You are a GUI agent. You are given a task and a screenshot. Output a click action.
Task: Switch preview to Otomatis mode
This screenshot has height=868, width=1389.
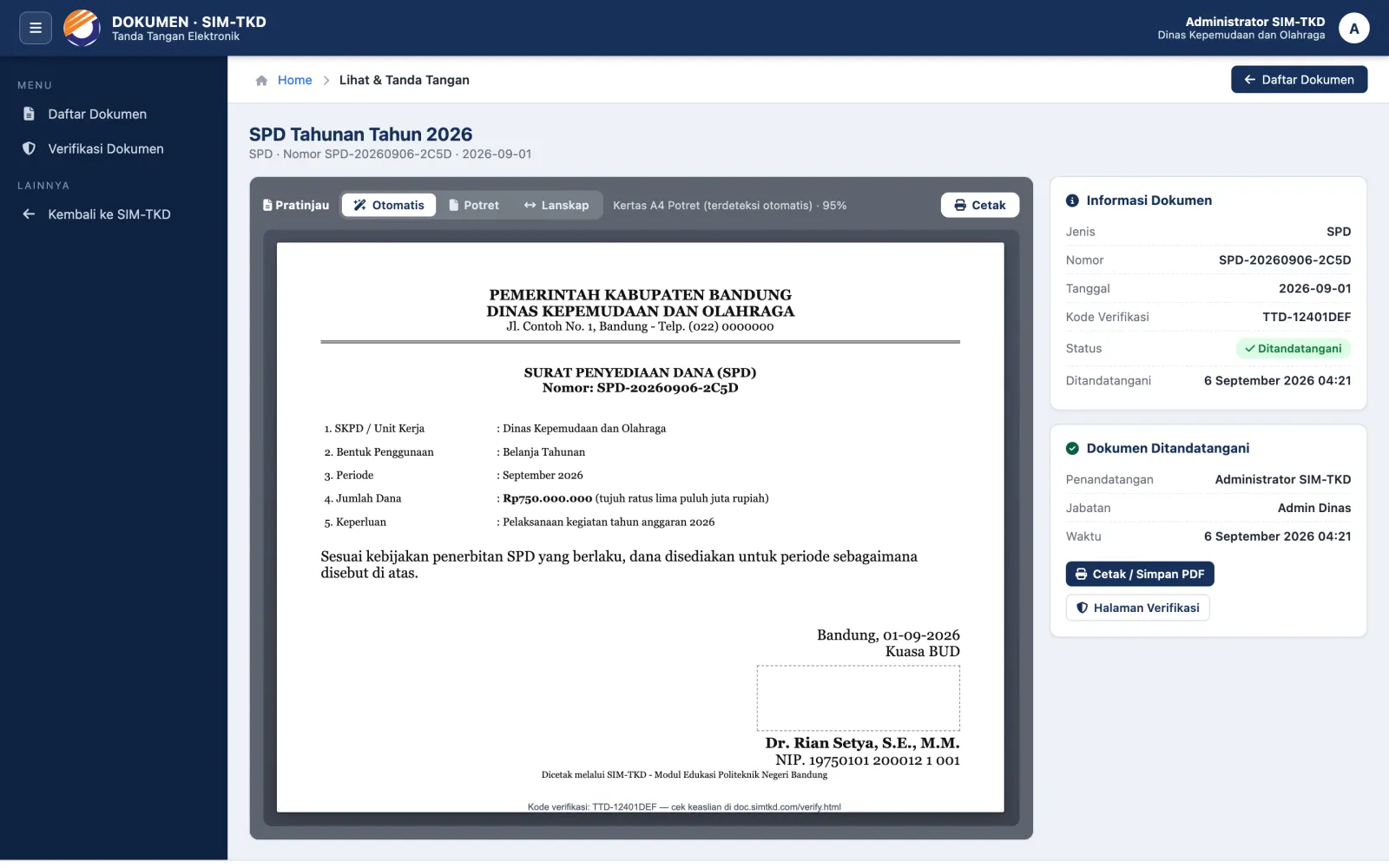coord(389,206)
